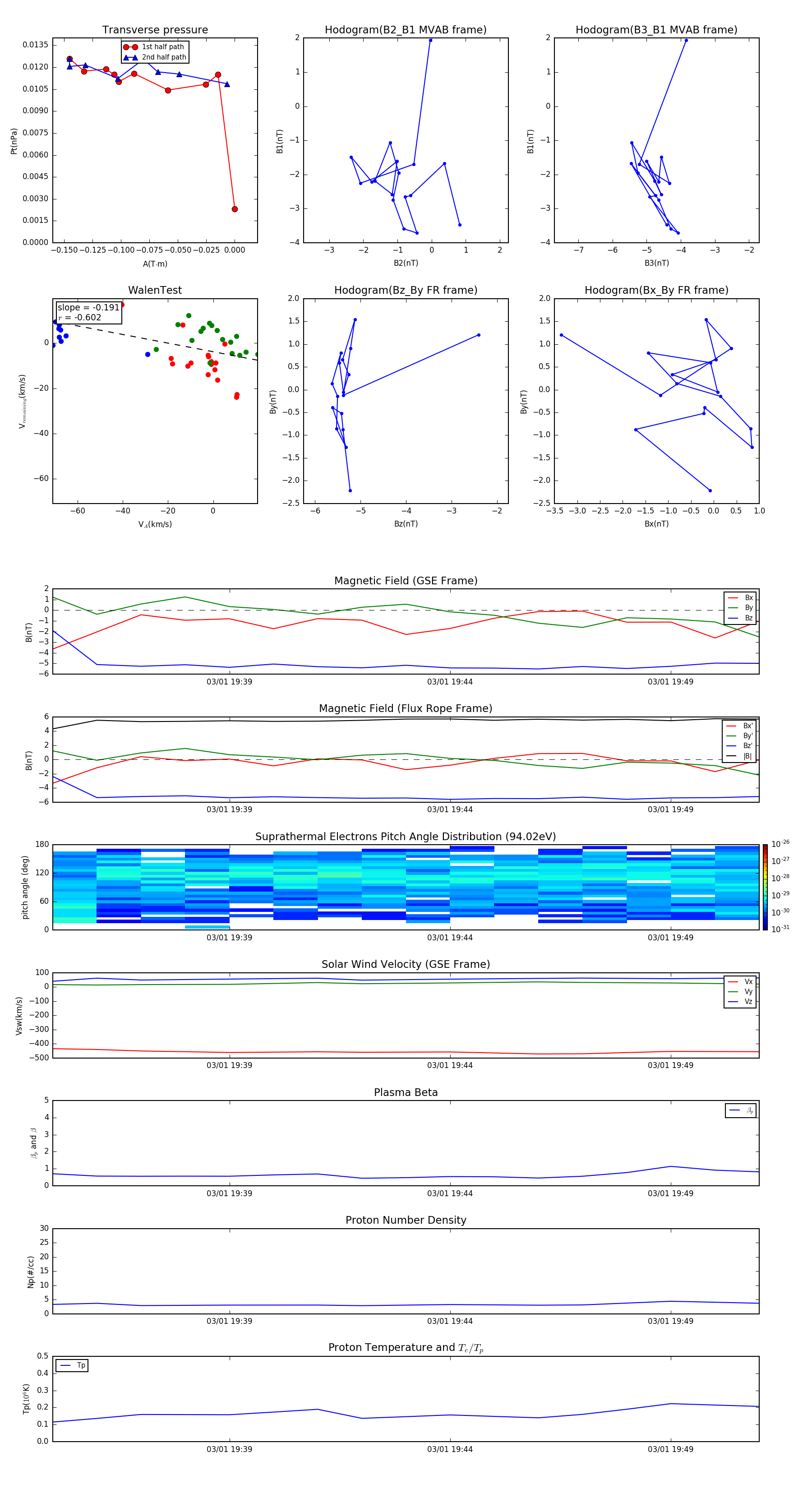The image size is (812, 1489).
Task: Select the 'Tp' legend in Proton Temperature panel
Action: 72,1365
